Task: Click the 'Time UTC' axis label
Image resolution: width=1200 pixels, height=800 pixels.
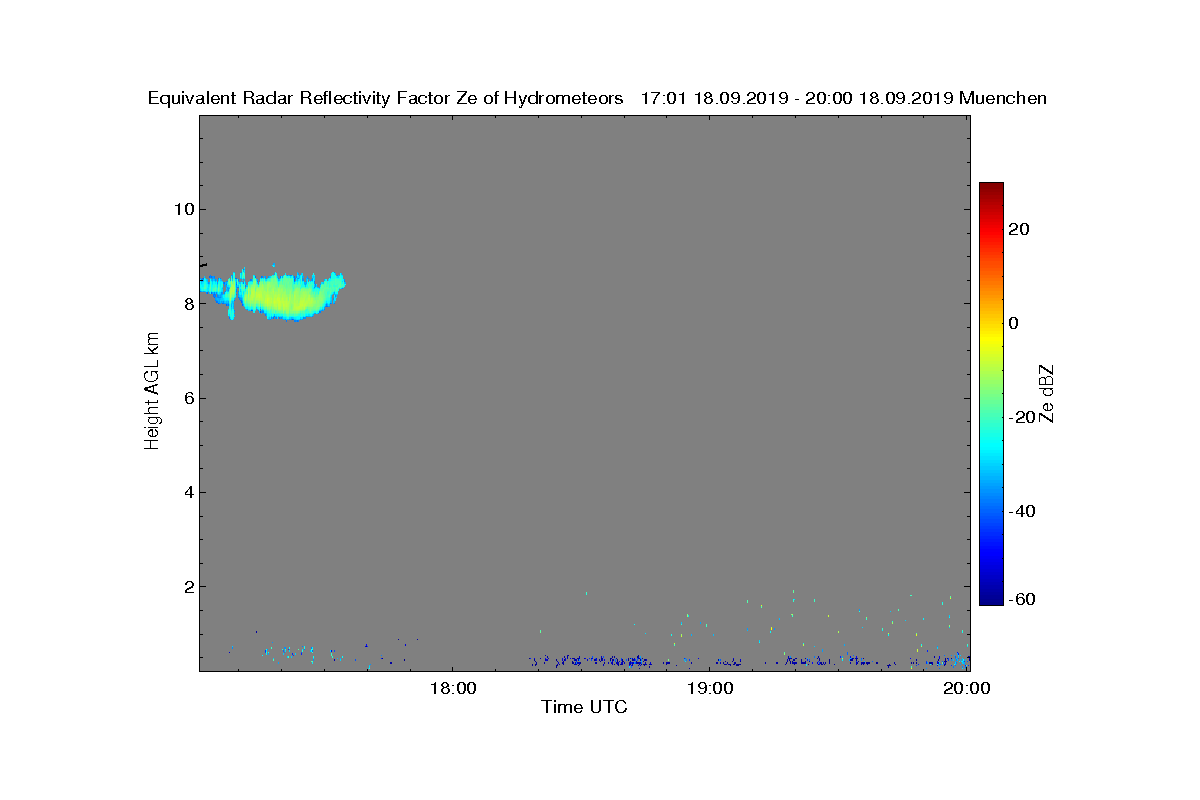Action: coord(584,707)
